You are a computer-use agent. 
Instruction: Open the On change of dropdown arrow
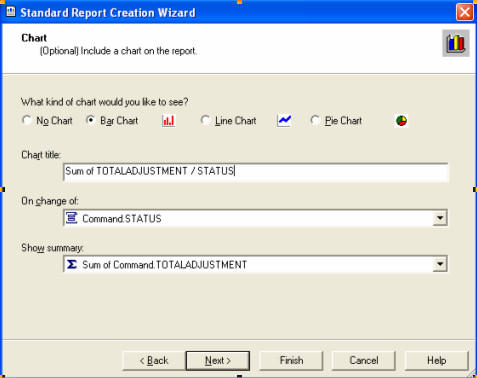click(x=440, y=218)
